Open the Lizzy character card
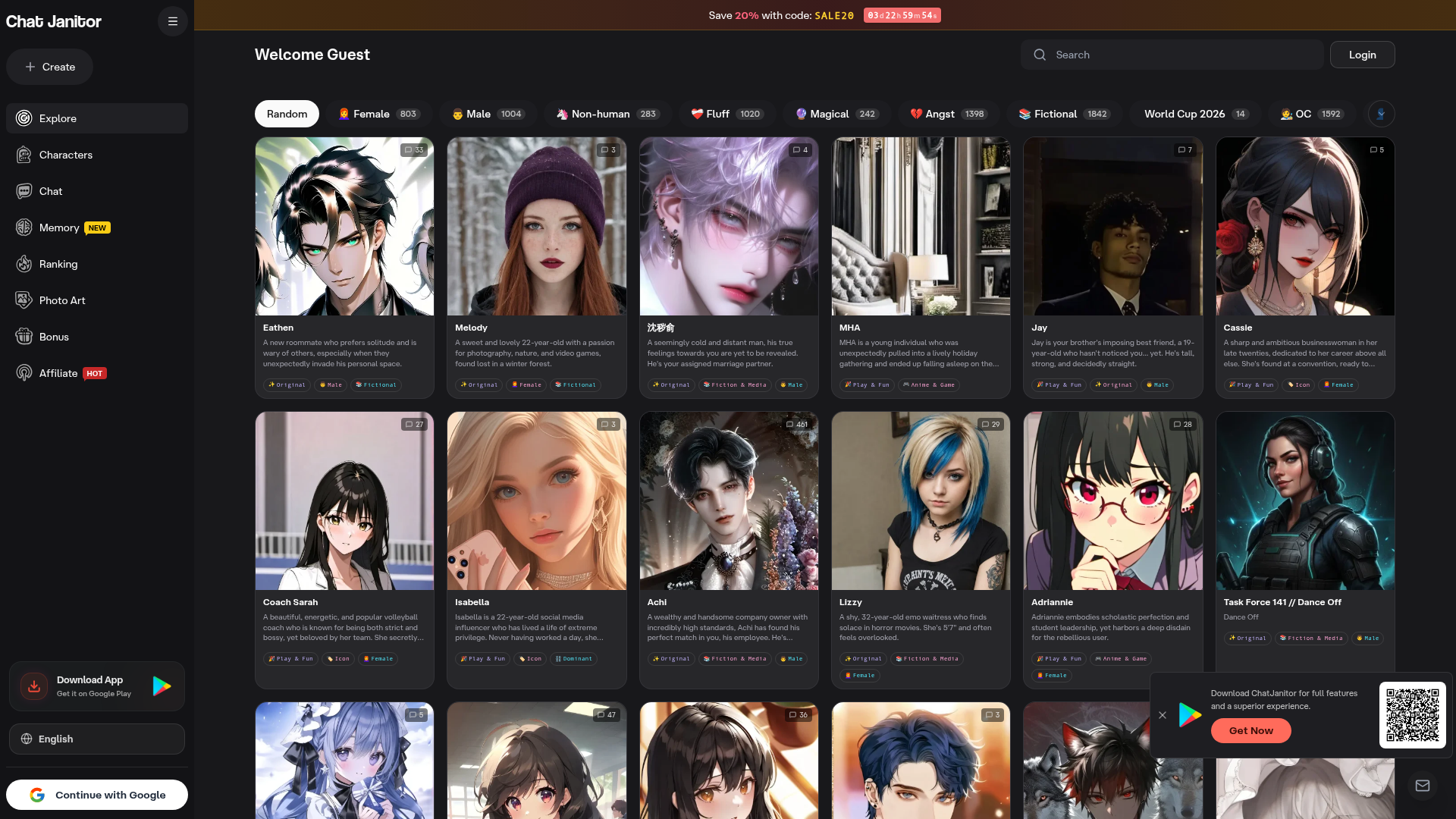1456x819 pixels. pos(921,550)
